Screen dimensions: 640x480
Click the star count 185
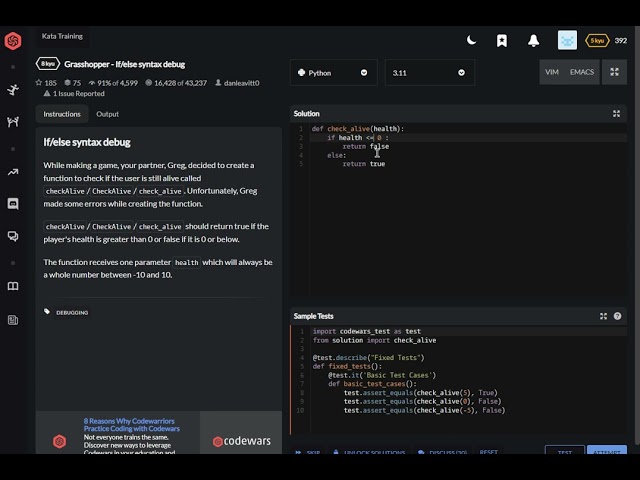pyautogui.click(x=46, y=83)
